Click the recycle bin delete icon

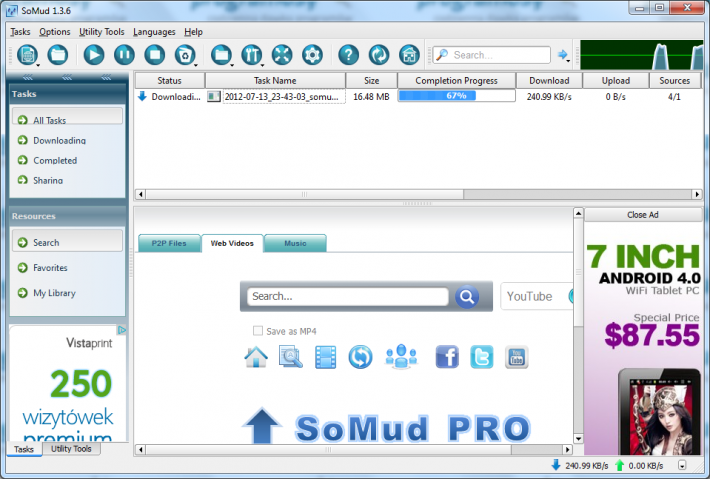tap(185, 55)
